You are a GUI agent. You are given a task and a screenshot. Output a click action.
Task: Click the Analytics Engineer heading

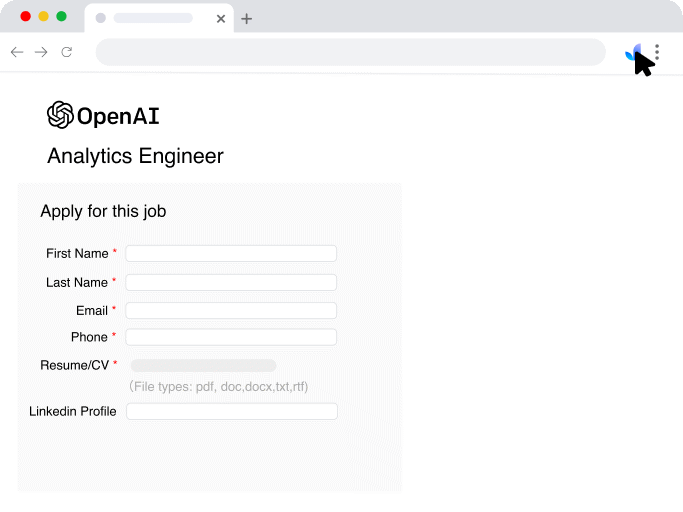[135, 156]
